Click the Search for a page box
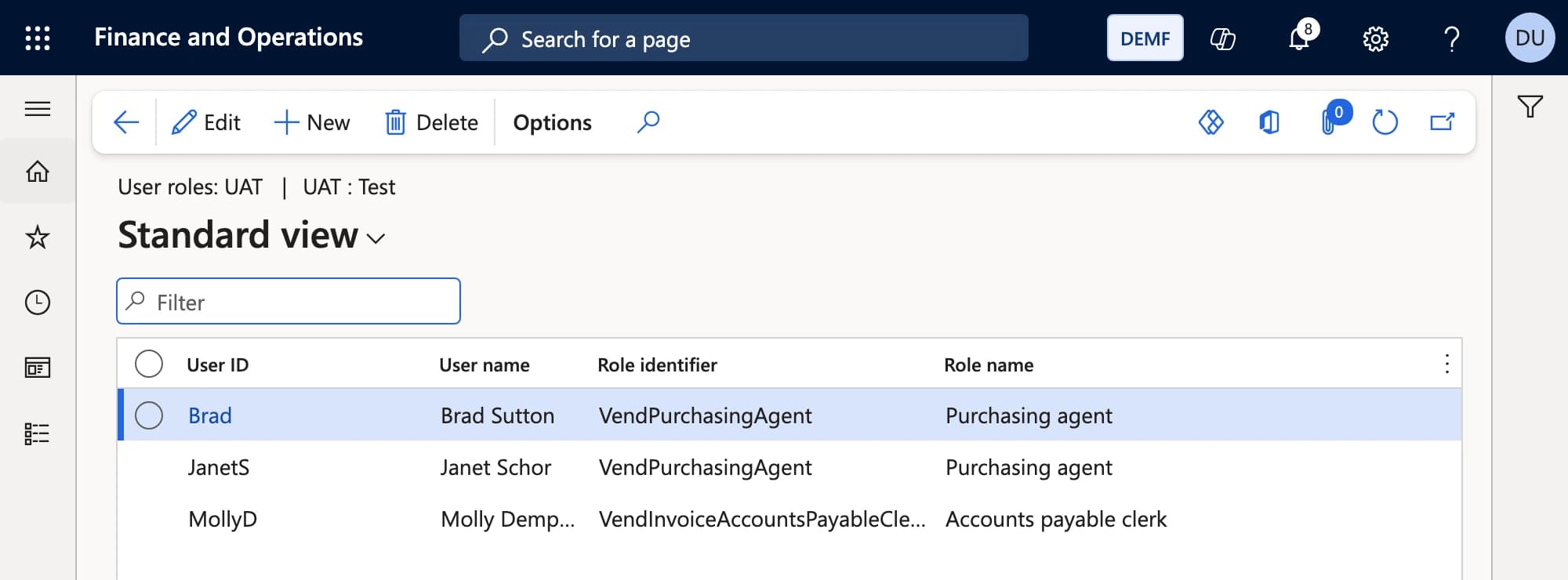The height and width of the screenshot is (580, 1568). [x=743, y=38]
